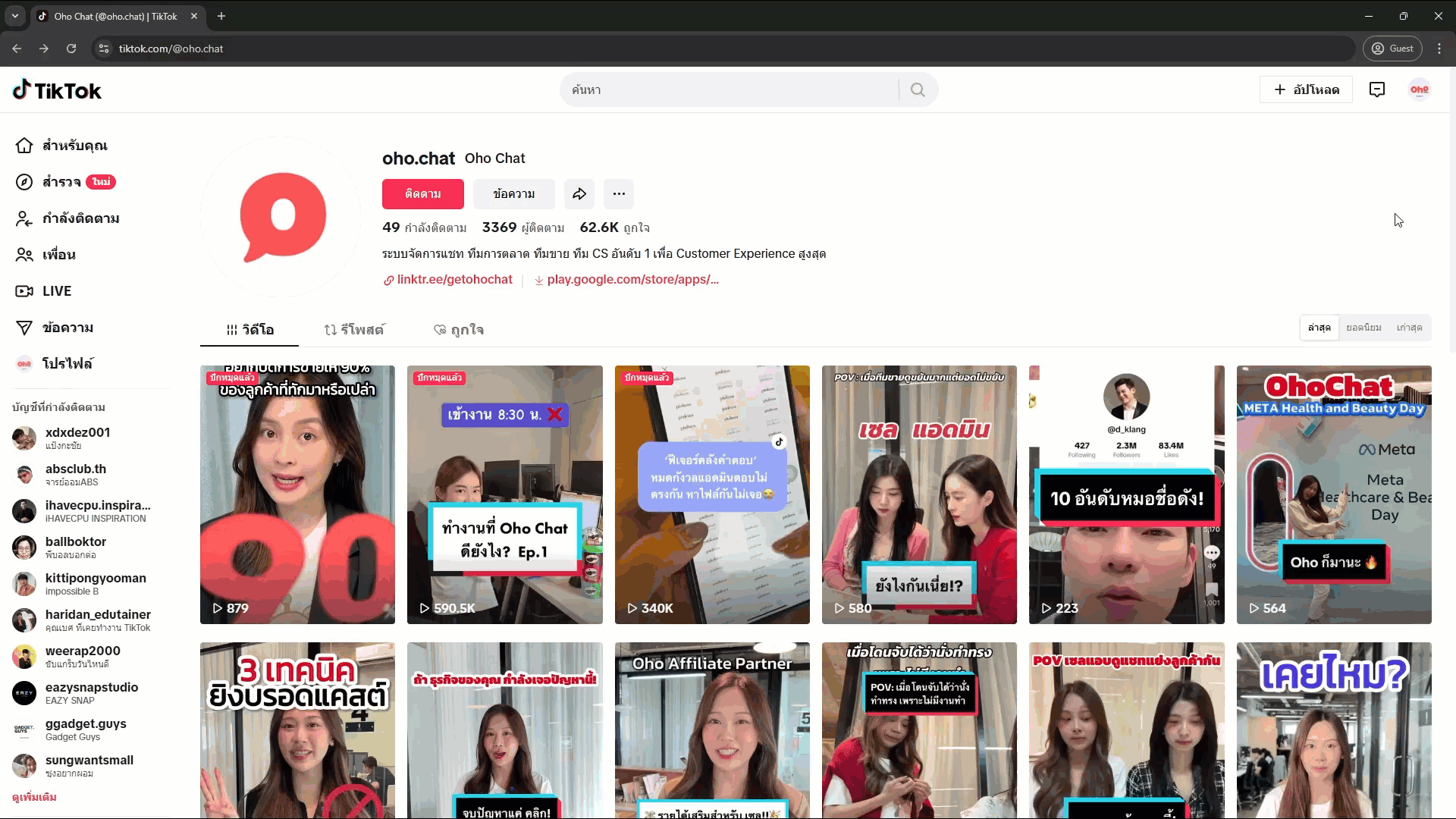Click the browser back arrow
This screenshot has height=819, width=1456.
click(x=17, y=49)
